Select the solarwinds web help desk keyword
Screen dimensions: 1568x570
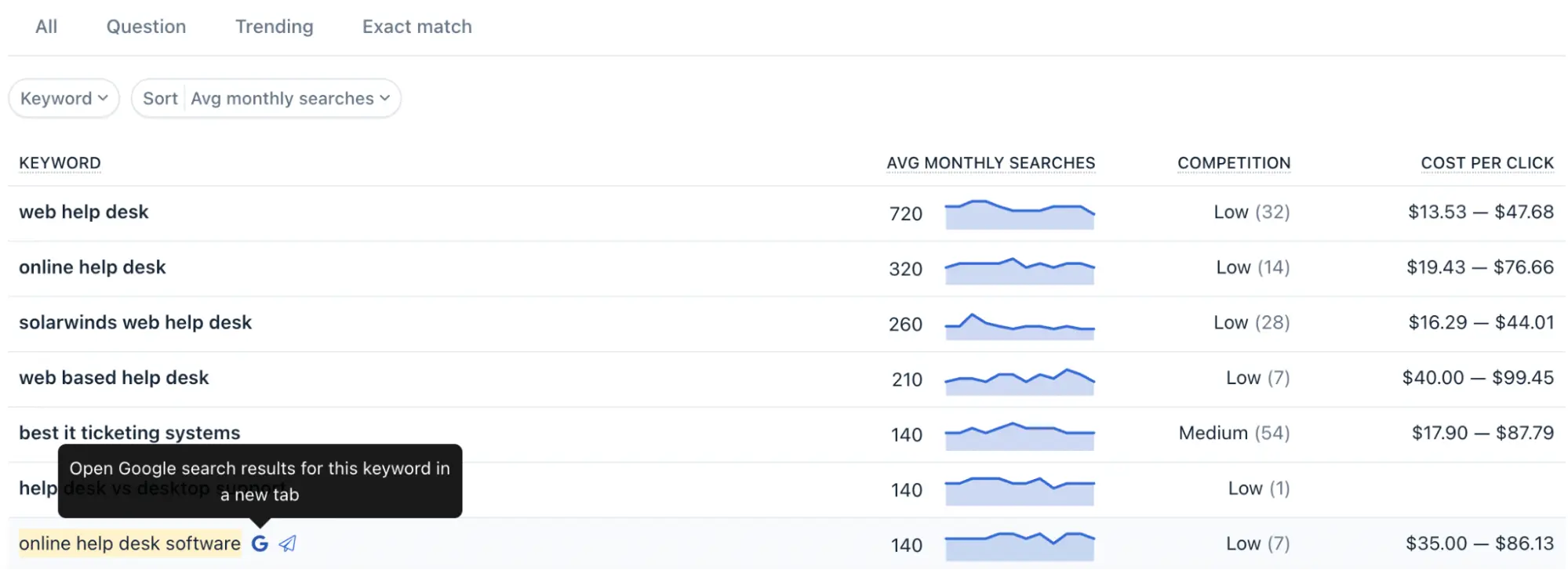pos(136,323)
